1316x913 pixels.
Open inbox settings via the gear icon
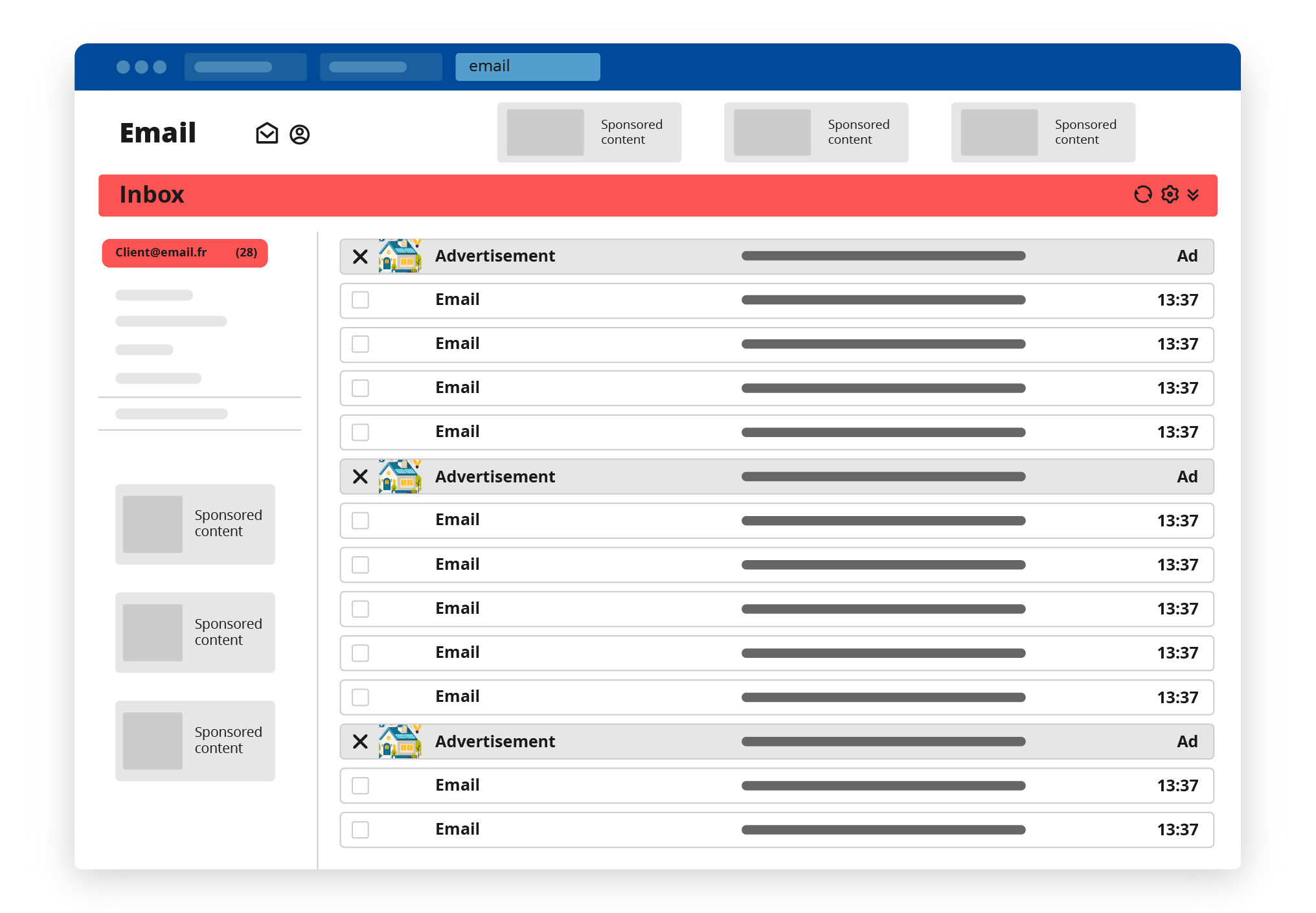[x=1170, y=194]
